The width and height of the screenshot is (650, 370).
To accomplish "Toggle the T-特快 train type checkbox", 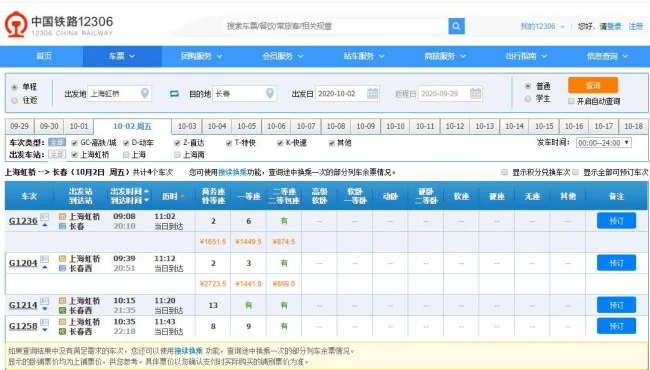I will 229,143.
